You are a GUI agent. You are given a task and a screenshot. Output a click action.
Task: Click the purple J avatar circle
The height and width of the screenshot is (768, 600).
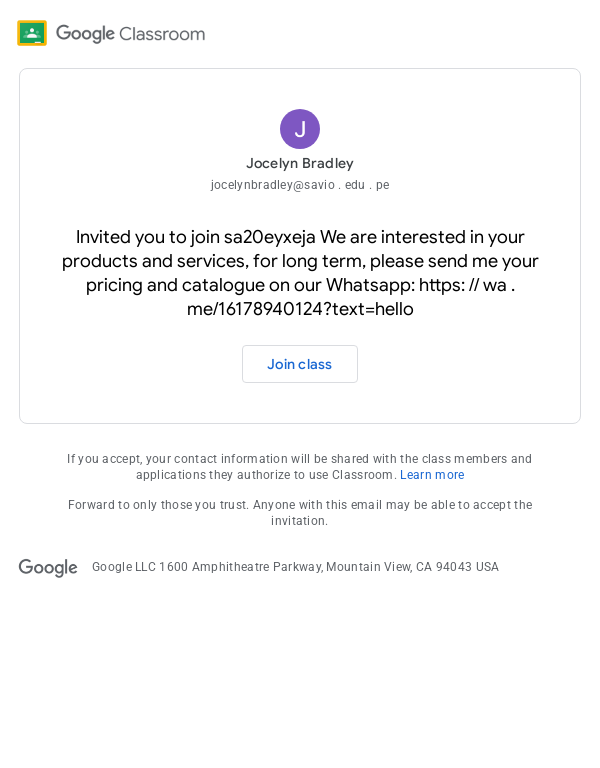[x=300, y=129]
